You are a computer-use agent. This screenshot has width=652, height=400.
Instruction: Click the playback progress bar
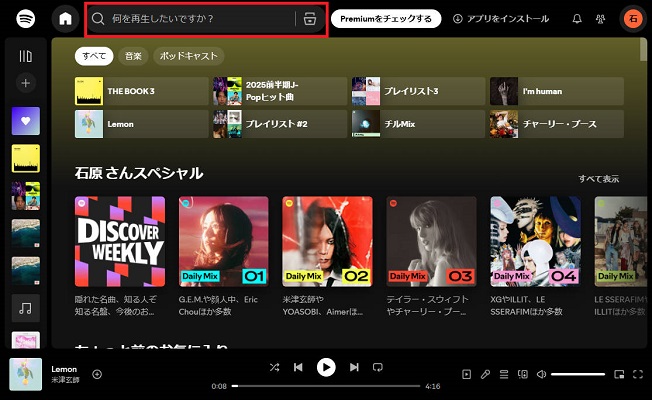tap(326, 386)
